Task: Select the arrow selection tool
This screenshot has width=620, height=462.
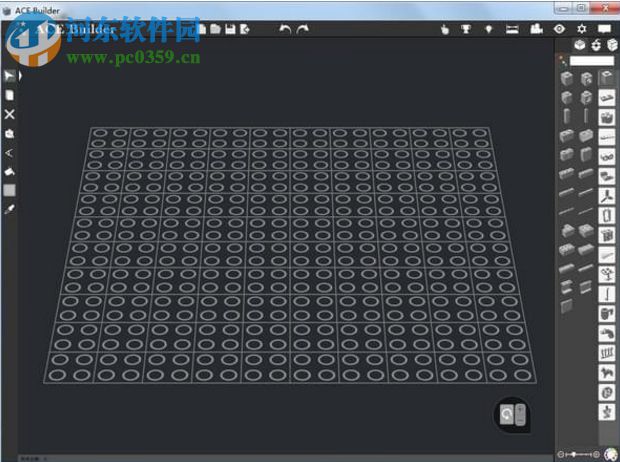Action: click(9, 76)
